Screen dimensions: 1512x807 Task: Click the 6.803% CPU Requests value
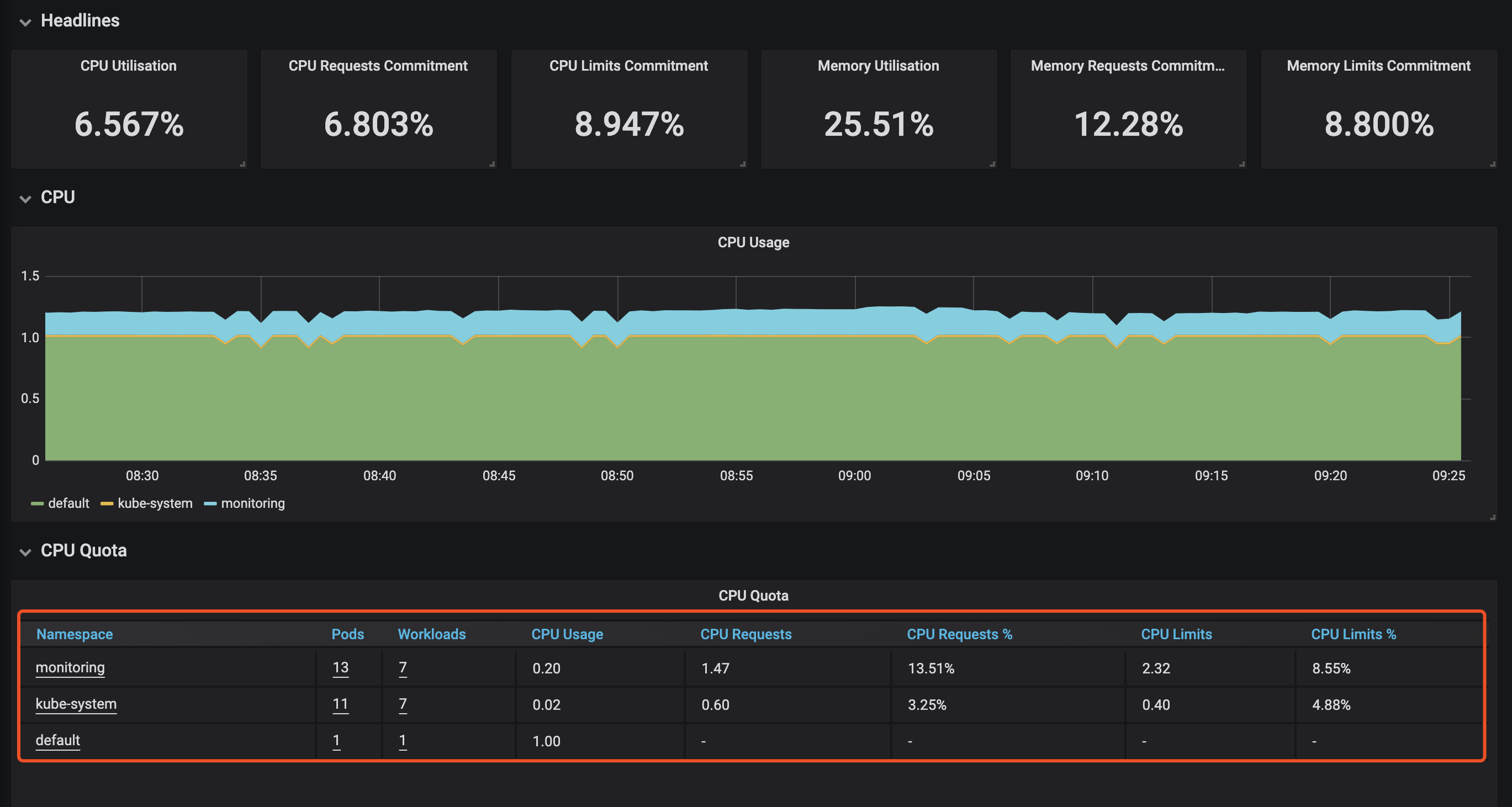379,124
